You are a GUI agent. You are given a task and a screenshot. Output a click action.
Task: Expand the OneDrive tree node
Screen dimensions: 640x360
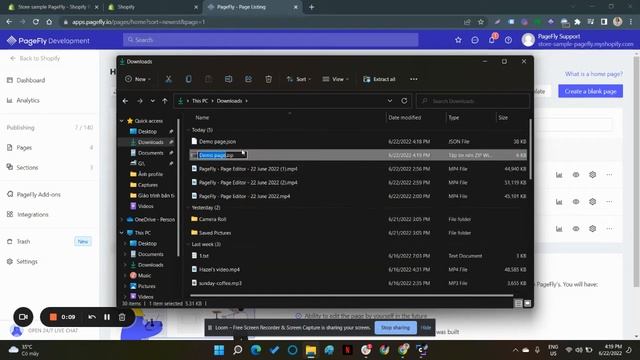pos(122,220)
